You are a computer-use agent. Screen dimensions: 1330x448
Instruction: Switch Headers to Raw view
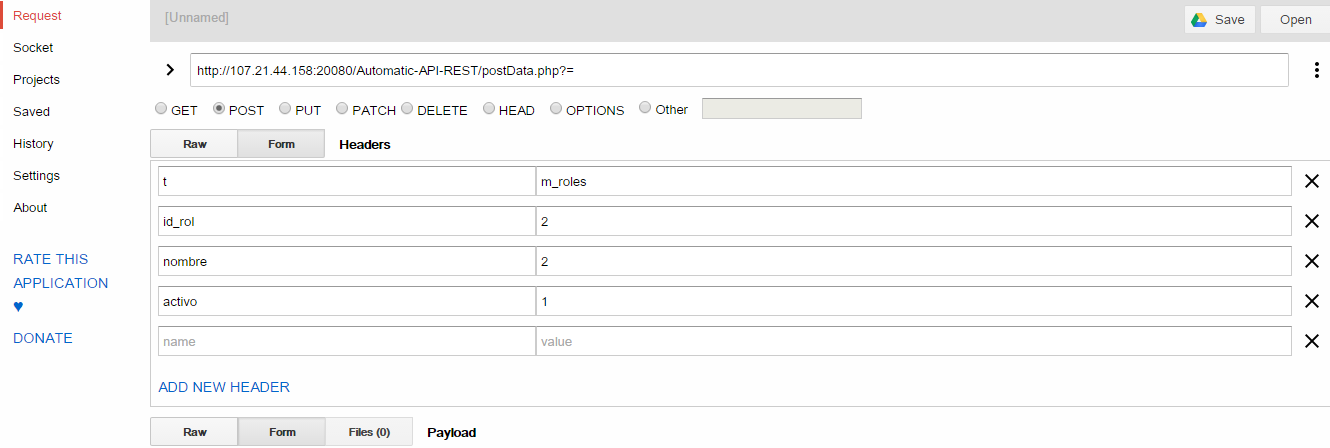click(194, 144)
